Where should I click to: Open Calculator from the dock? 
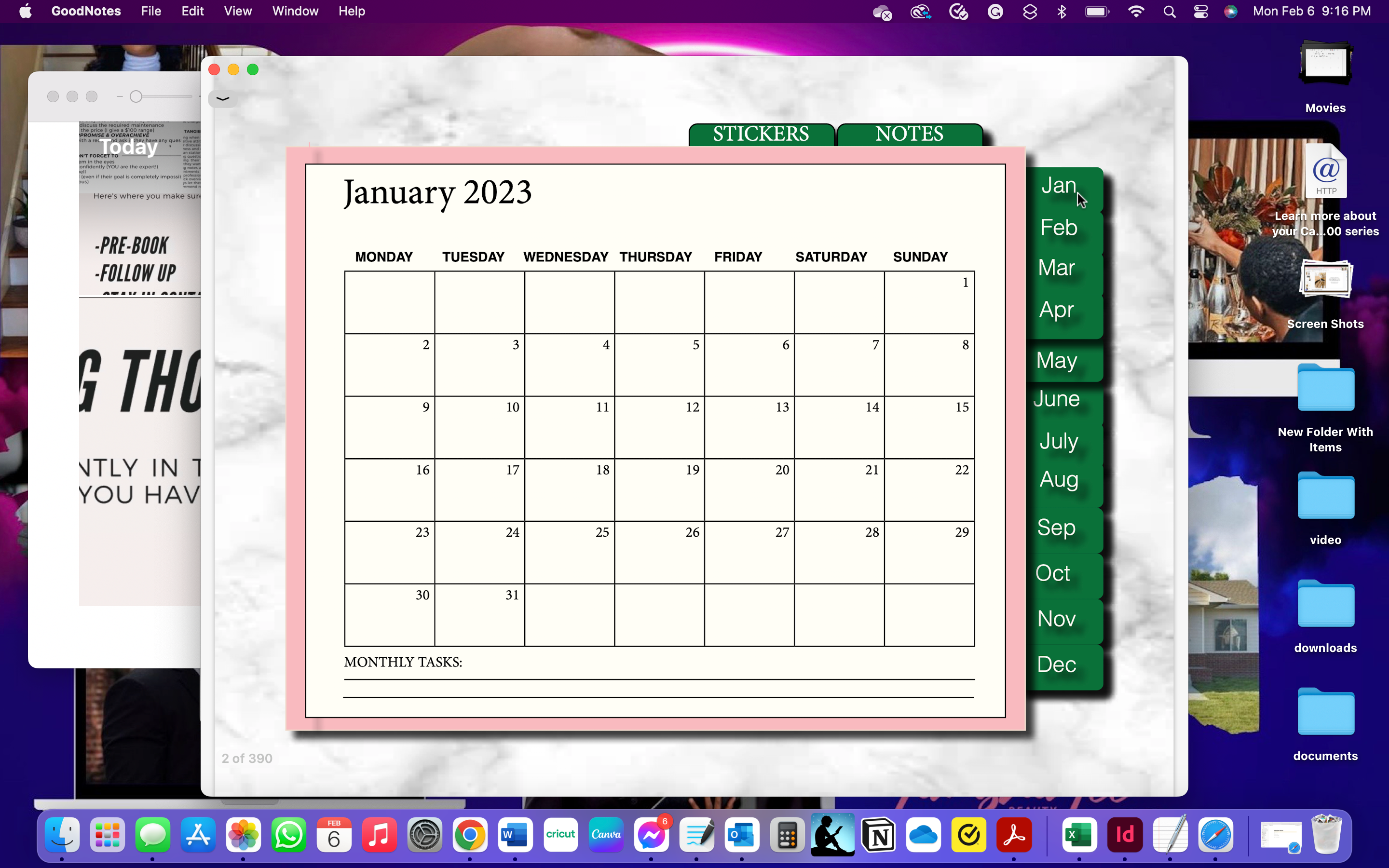pyautogui.click(x=788, y=835)
